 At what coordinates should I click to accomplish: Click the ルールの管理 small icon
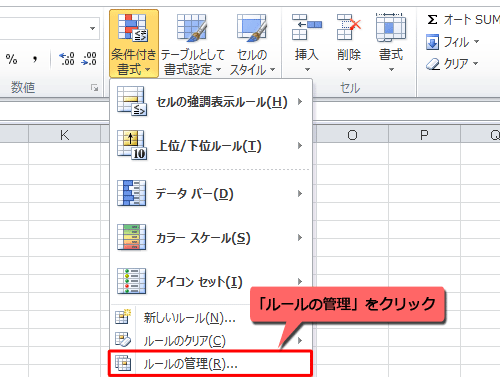(x=123, y=363)
